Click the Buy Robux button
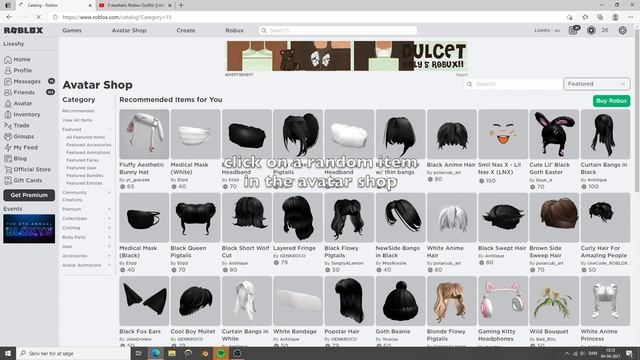640x360 pixels. click(x=611, y=101)
